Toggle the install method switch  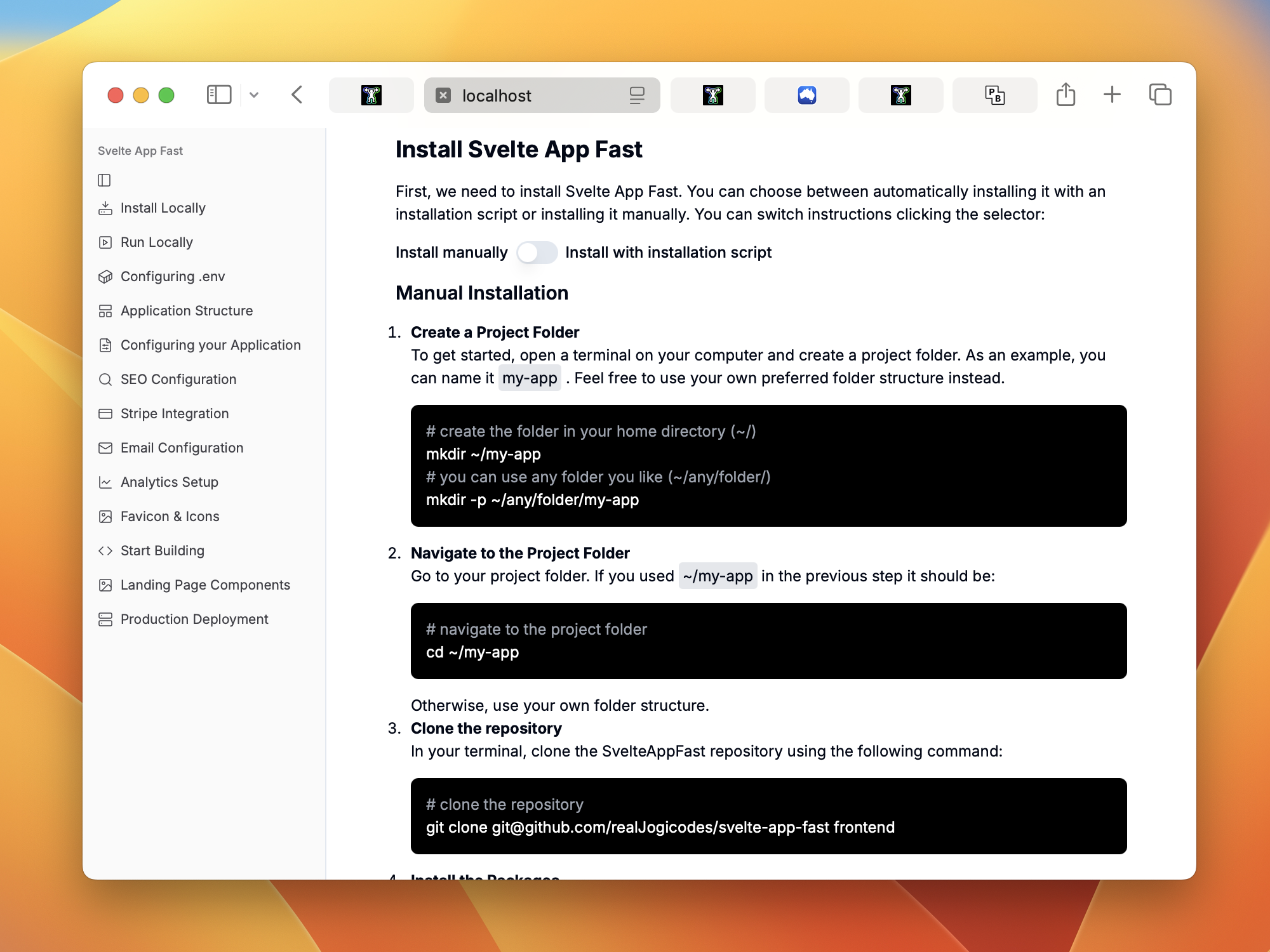[537, 253]
